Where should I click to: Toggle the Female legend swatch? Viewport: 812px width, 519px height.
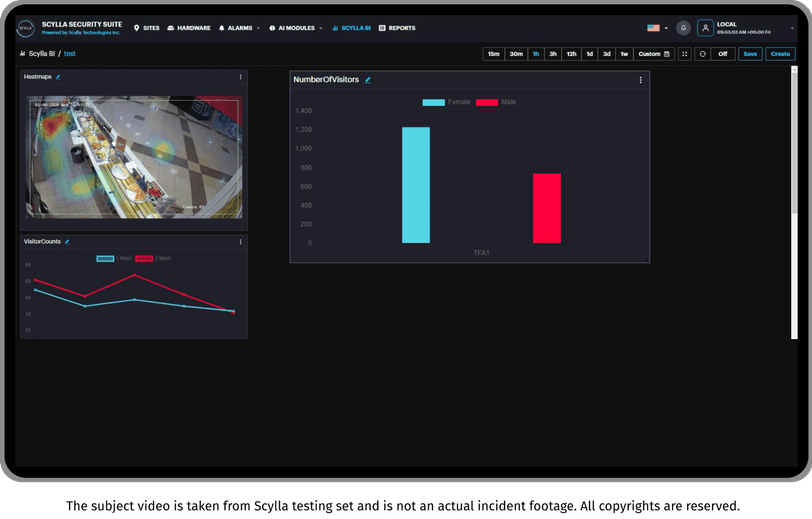433,102
